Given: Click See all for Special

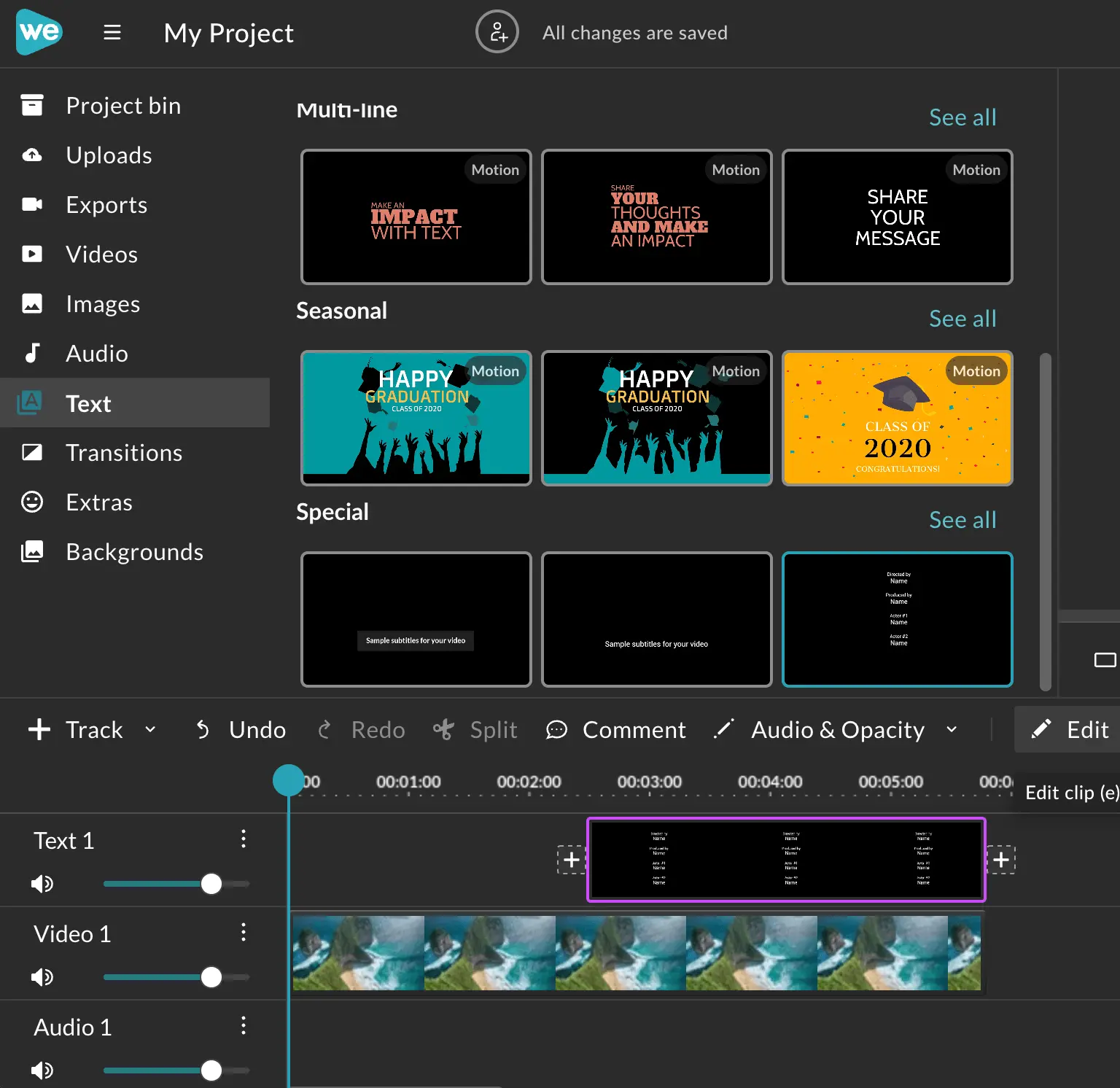Looking at the screenshot, I should [962, 520].
